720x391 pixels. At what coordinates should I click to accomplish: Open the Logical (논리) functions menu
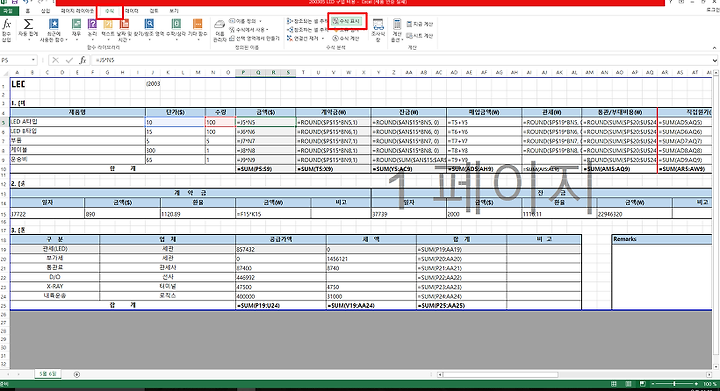coord(92,30)
